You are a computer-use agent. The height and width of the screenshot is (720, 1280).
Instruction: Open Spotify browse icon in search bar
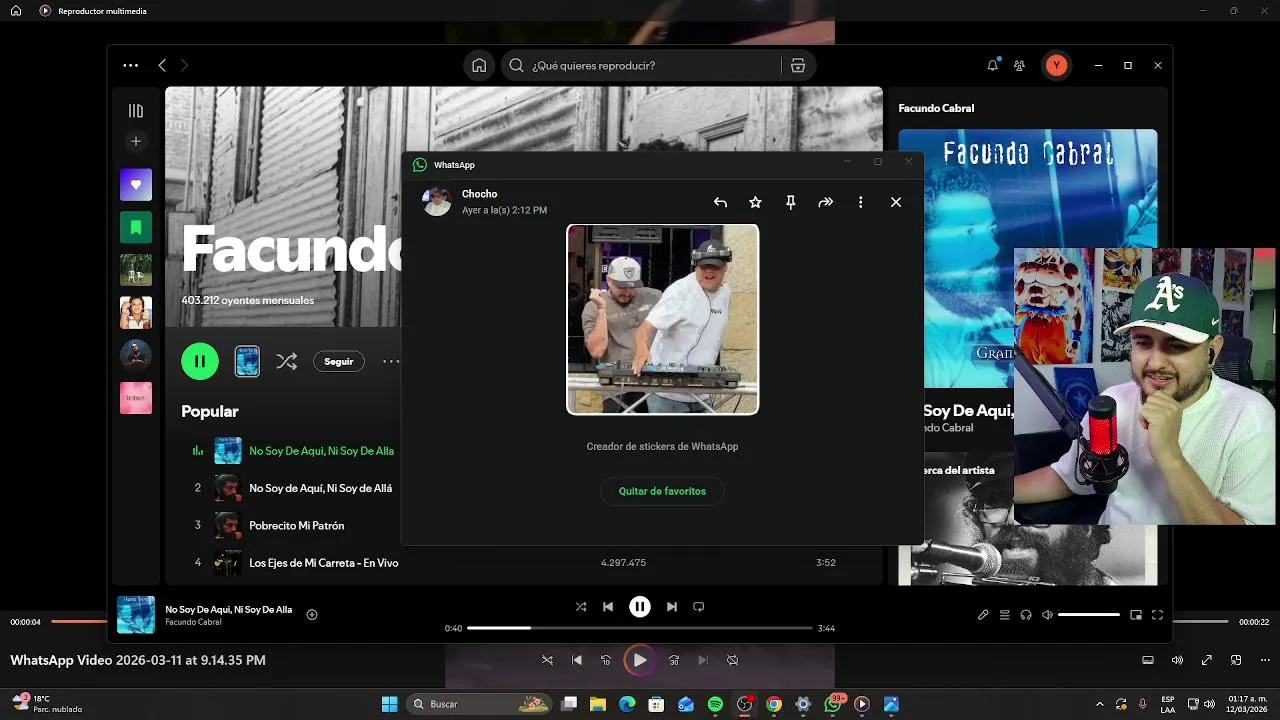click(x=798, y=65)
